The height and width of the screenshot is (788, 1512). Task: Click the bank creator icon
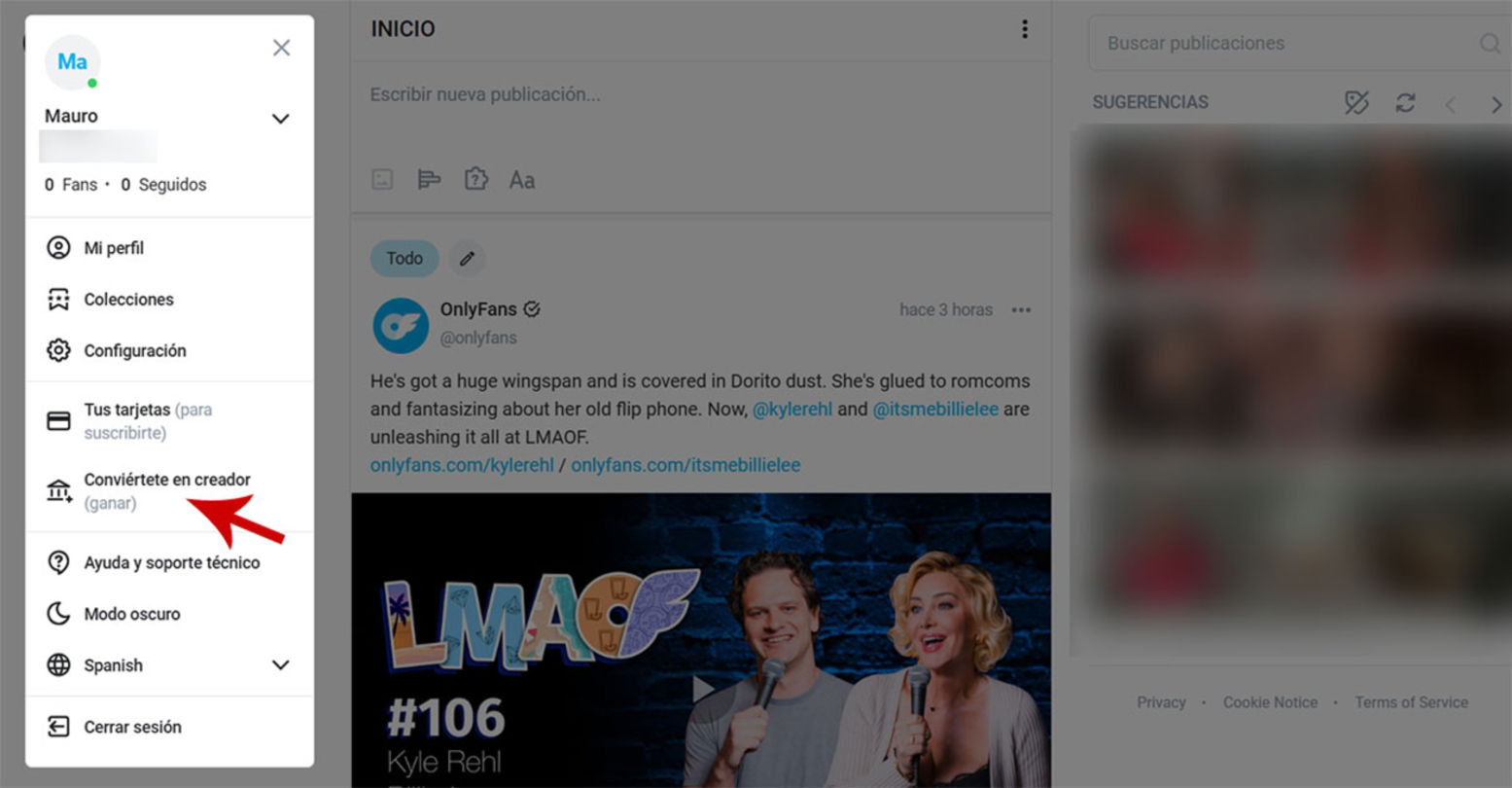[58, 491]
